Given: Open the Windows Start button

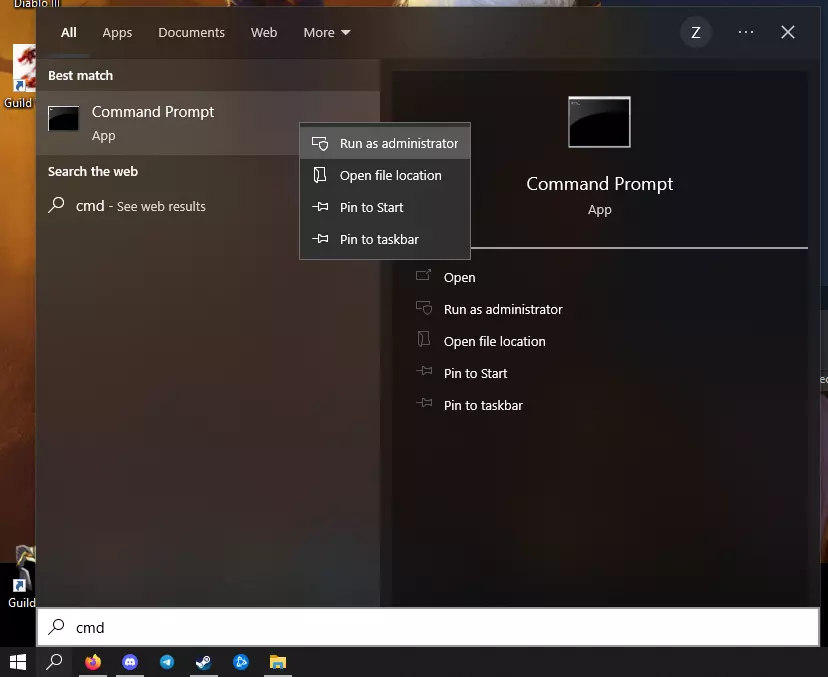Looking at the screenshot, I should pyautogui.click(x=18, y=662).
